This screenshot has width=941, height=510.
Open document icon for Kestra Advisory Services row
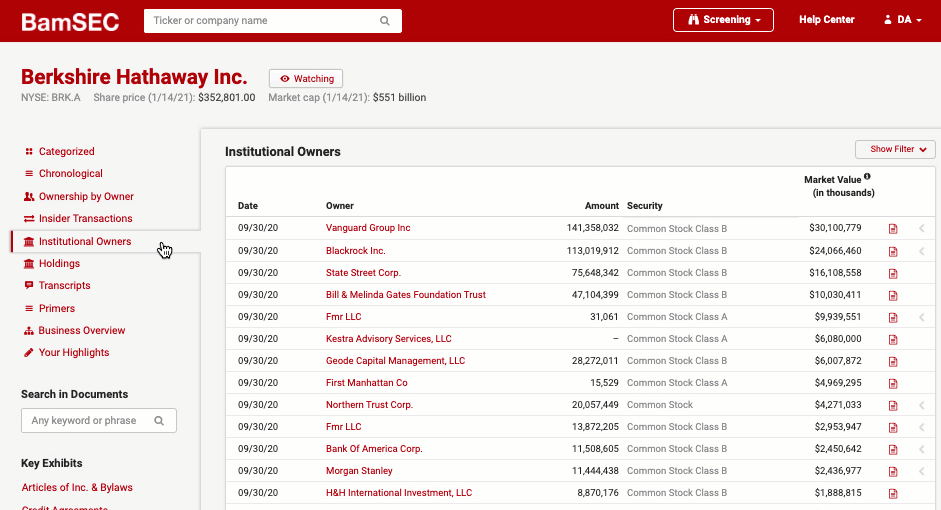pos(893,340)
